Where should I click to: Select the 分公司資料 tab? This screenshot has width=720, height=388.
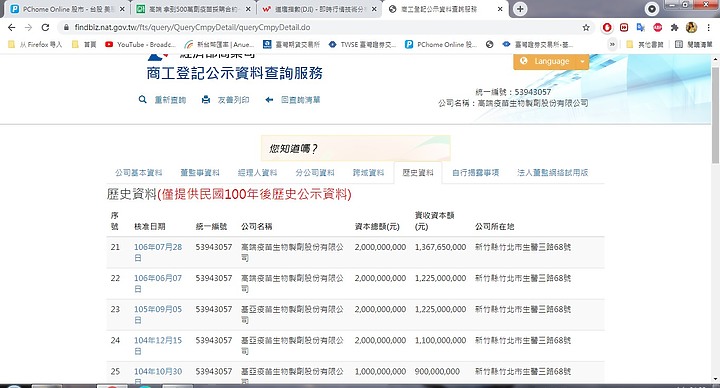point(315,173)
